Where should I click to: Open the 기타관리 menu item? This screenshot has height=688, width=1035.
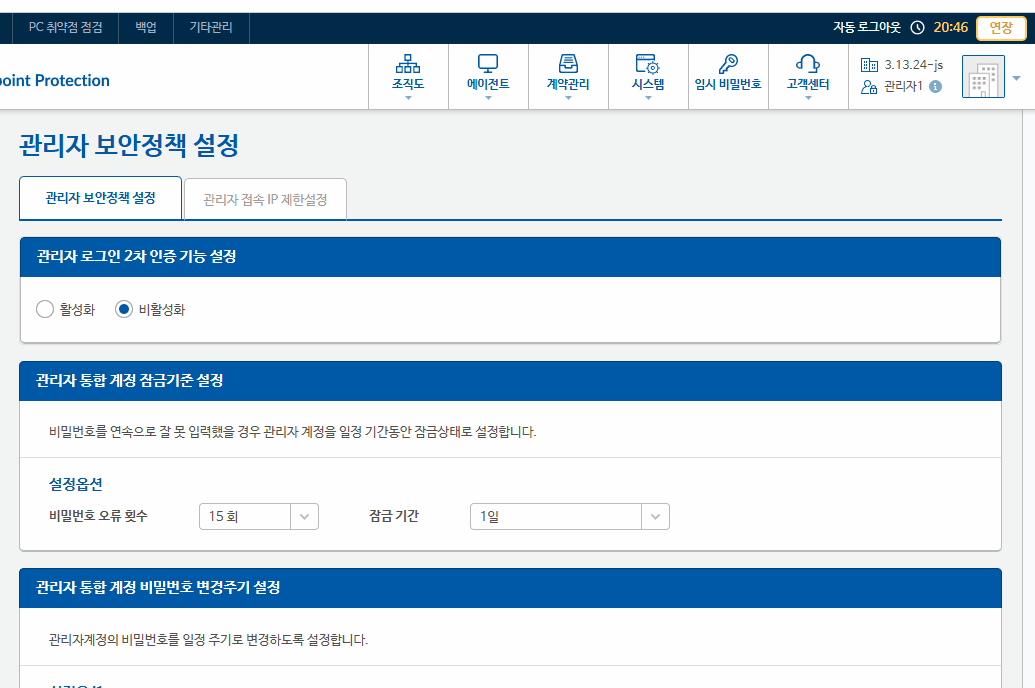pos(211,28)
